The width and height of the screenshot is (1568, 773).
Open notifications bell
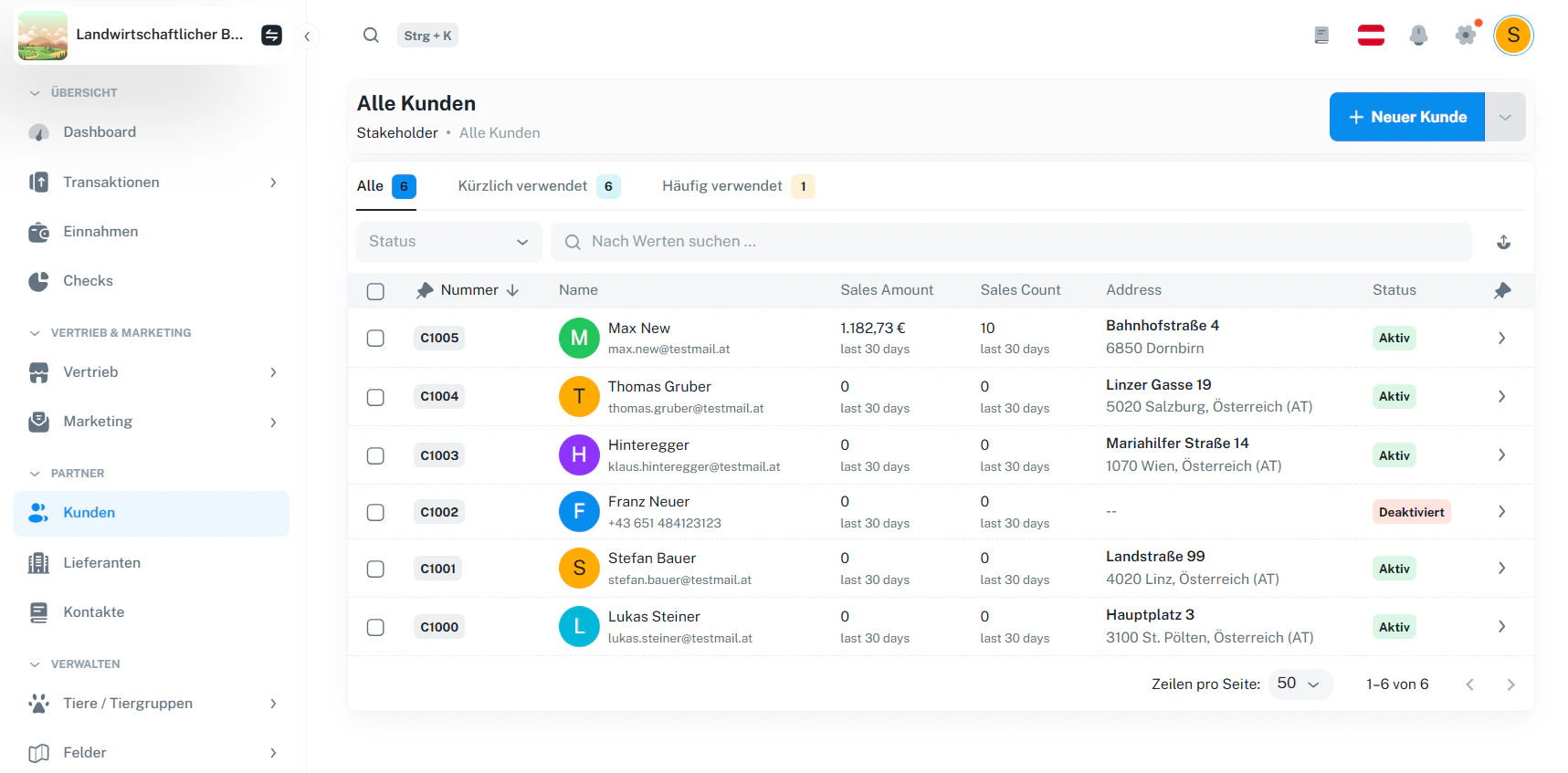(1418, 36)
